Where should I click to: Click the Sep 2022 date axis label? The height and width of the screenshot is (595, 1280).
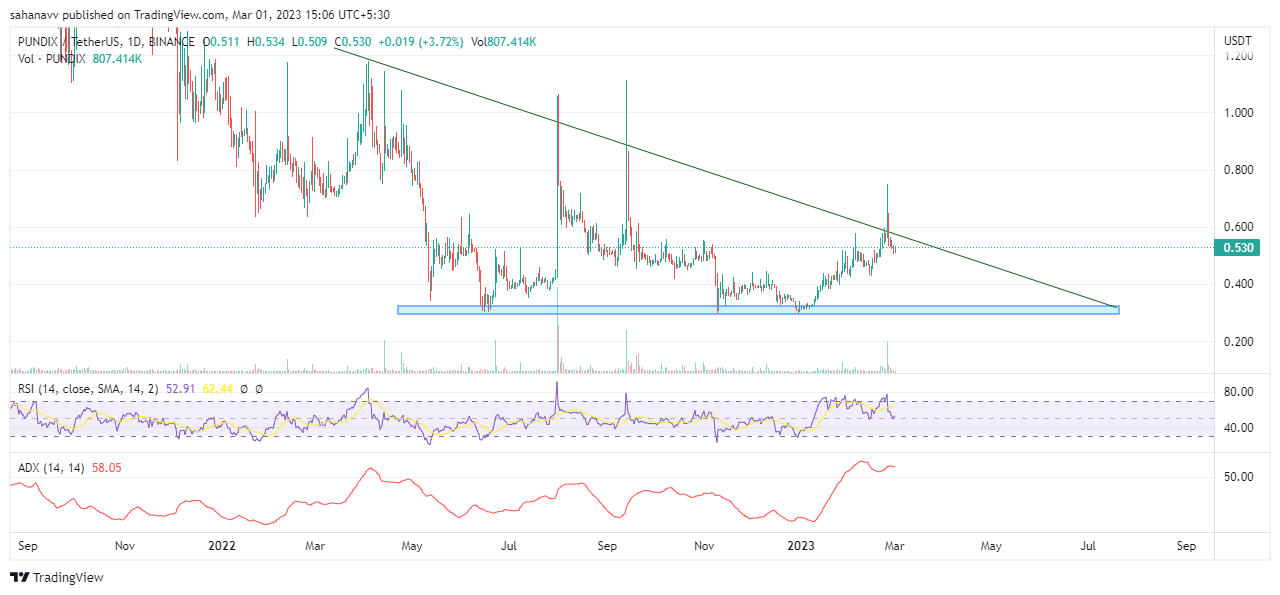pyautogui.click(x=609, y=546)
